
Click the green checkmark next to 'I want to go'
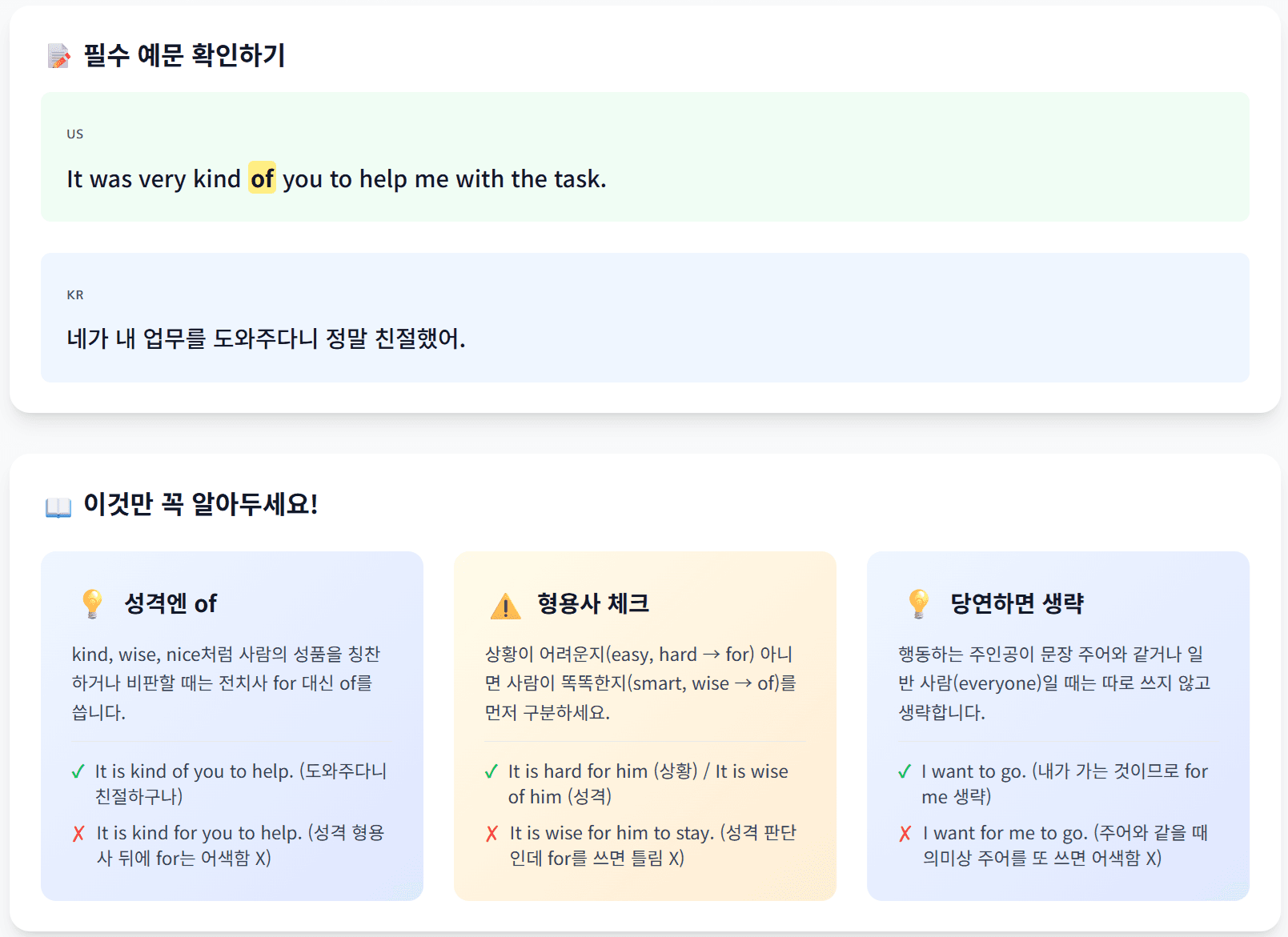[x=905, y=771]
